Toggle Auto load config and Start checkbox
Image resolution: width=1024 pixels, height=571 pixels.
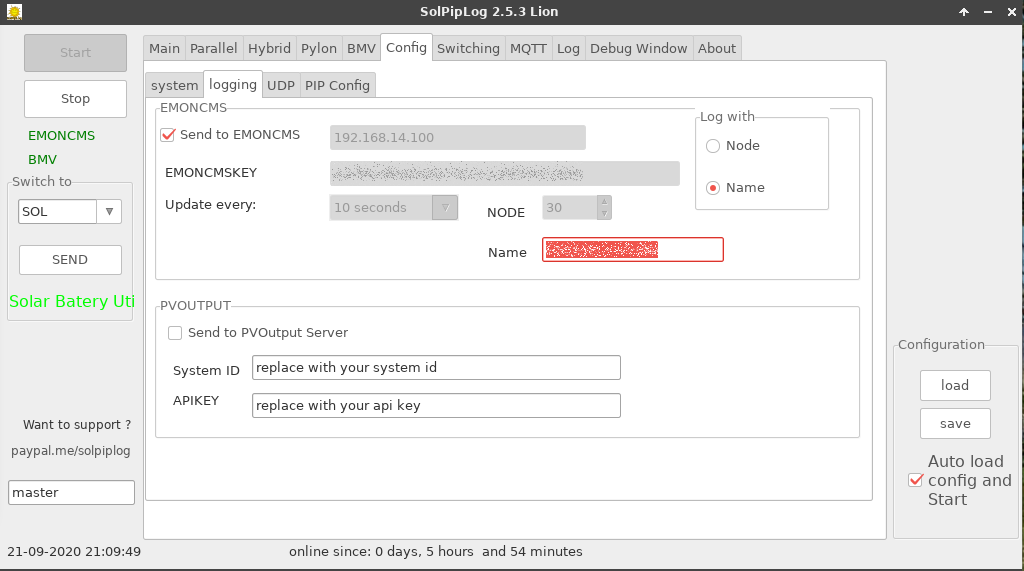click(x=914, y=480)
